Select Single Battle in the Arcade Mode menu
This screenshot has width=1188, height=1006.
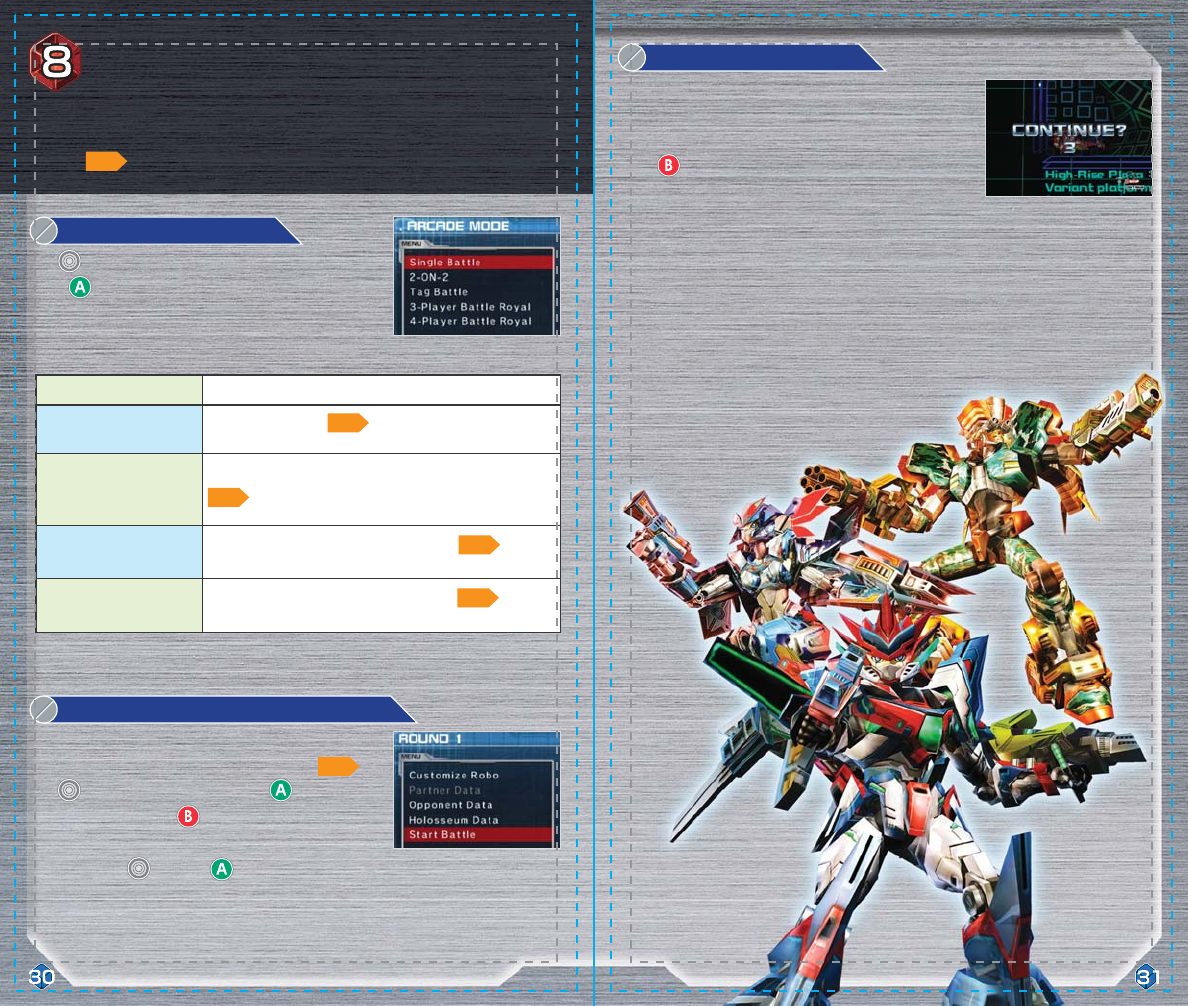click(x=478, y=262)
